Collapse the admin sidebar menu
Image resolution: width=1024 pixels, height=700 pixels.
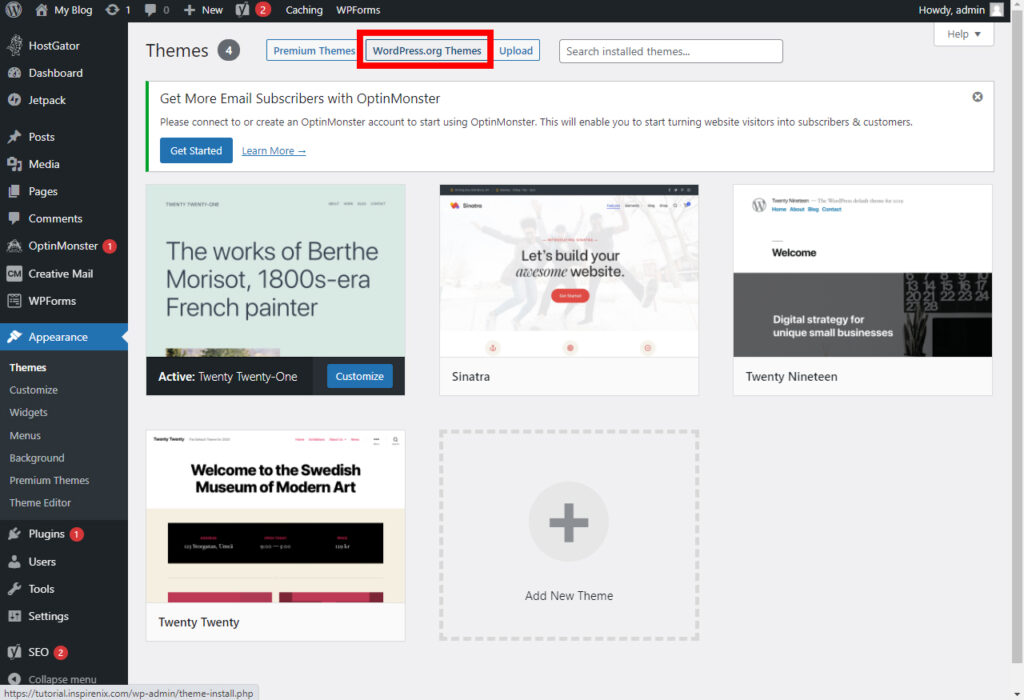point(64,679)
